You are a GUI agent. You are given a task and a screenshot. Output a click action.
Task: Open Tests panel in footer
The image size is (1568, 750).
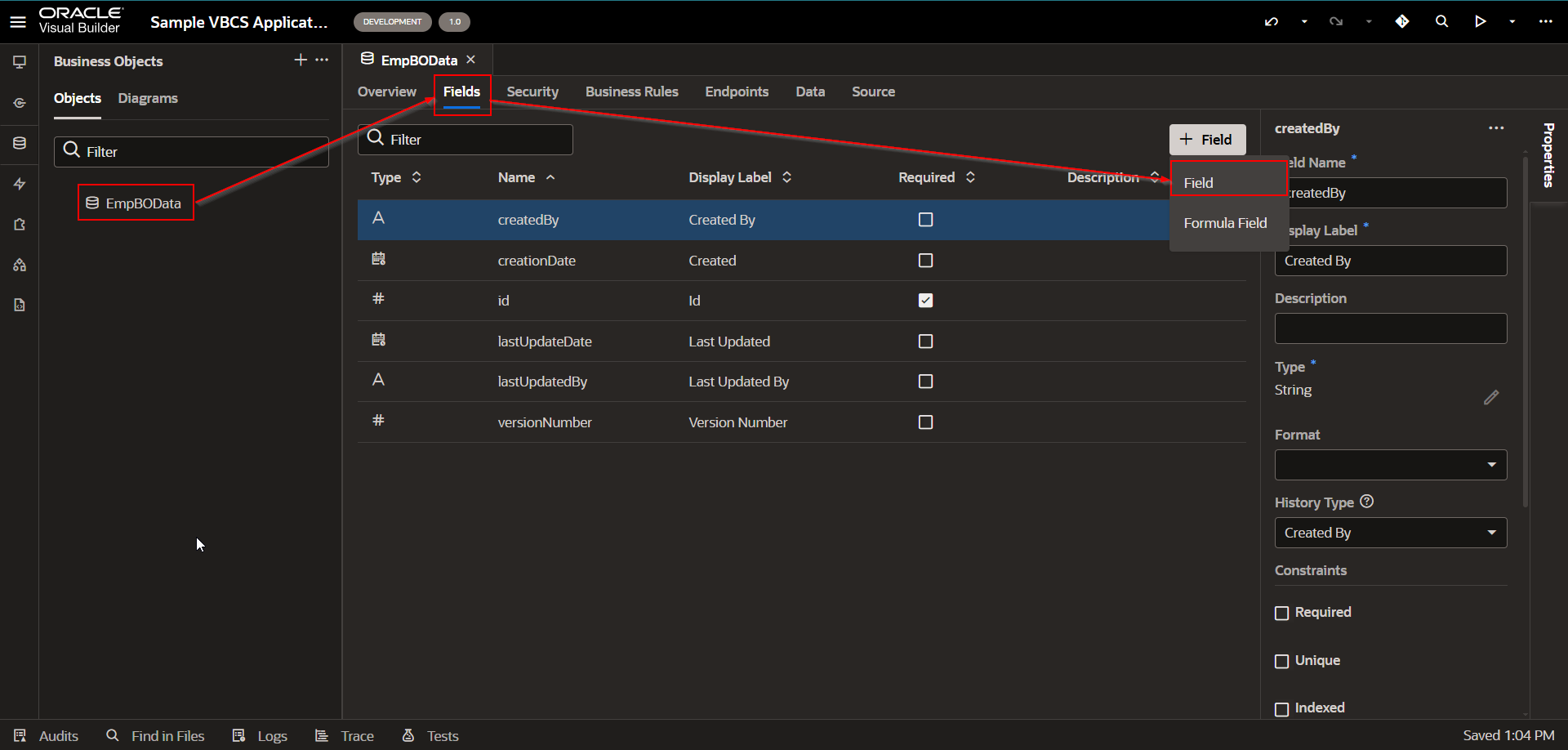point(430,736)
